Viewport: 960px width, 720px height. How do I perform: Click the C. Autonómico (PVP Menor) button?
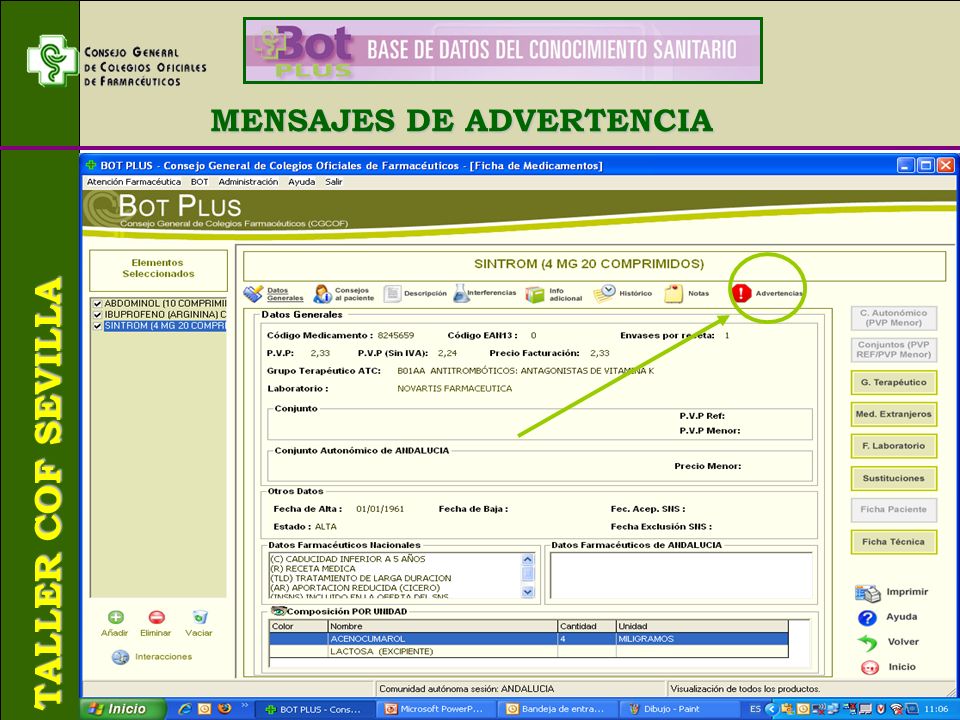coord(893,318)
